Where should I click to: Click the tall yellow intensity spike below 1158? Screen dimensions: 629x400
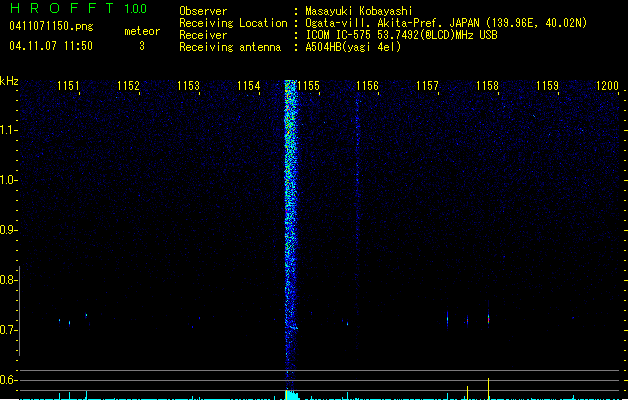[488, 388]
